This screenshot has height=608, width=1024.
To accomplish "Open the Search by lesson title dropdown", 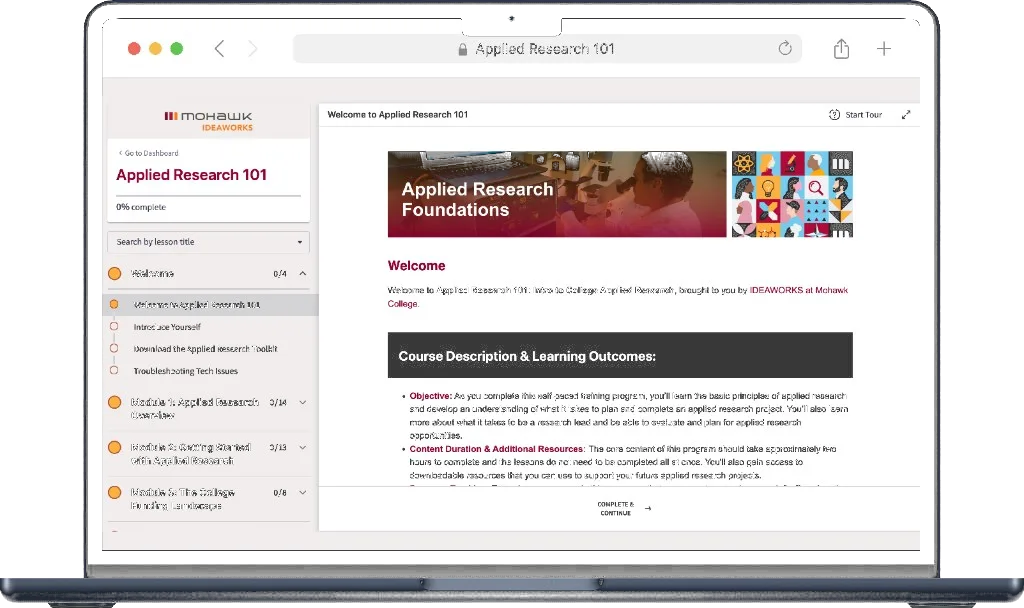I will point(208,242).
